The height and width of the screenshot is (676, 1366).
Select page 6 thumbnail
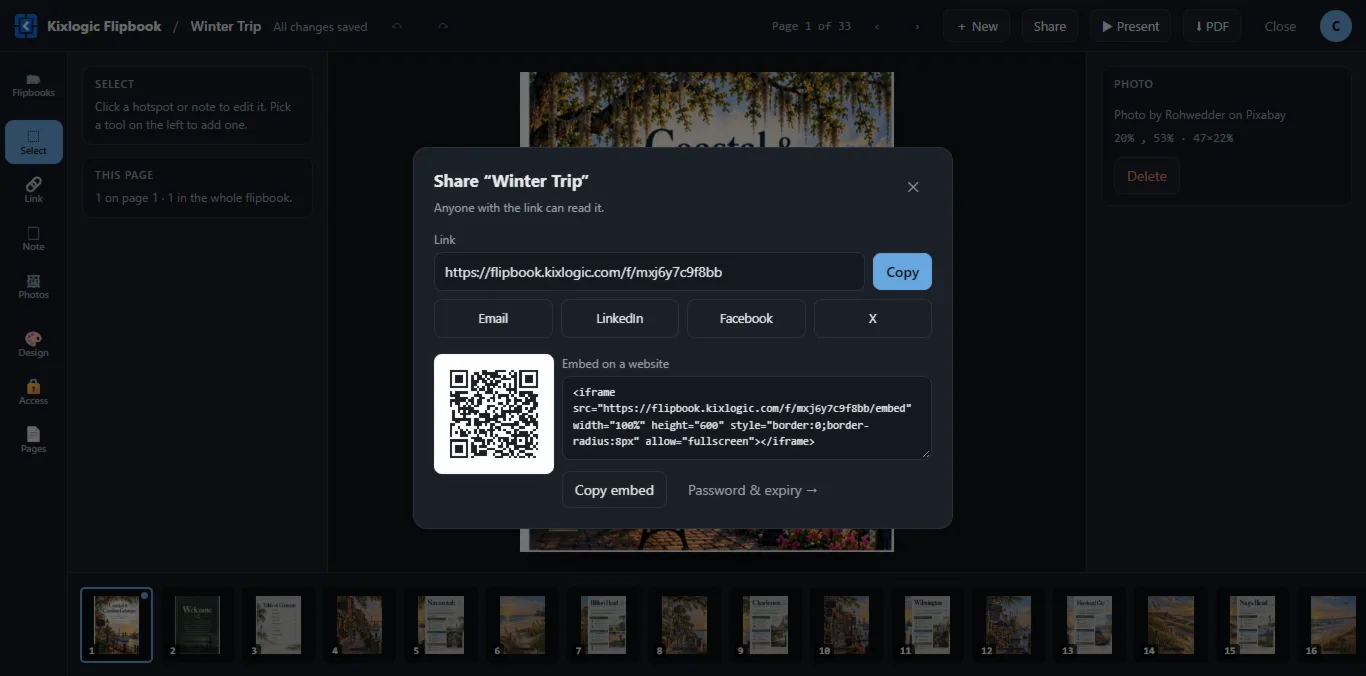[522, 625]
